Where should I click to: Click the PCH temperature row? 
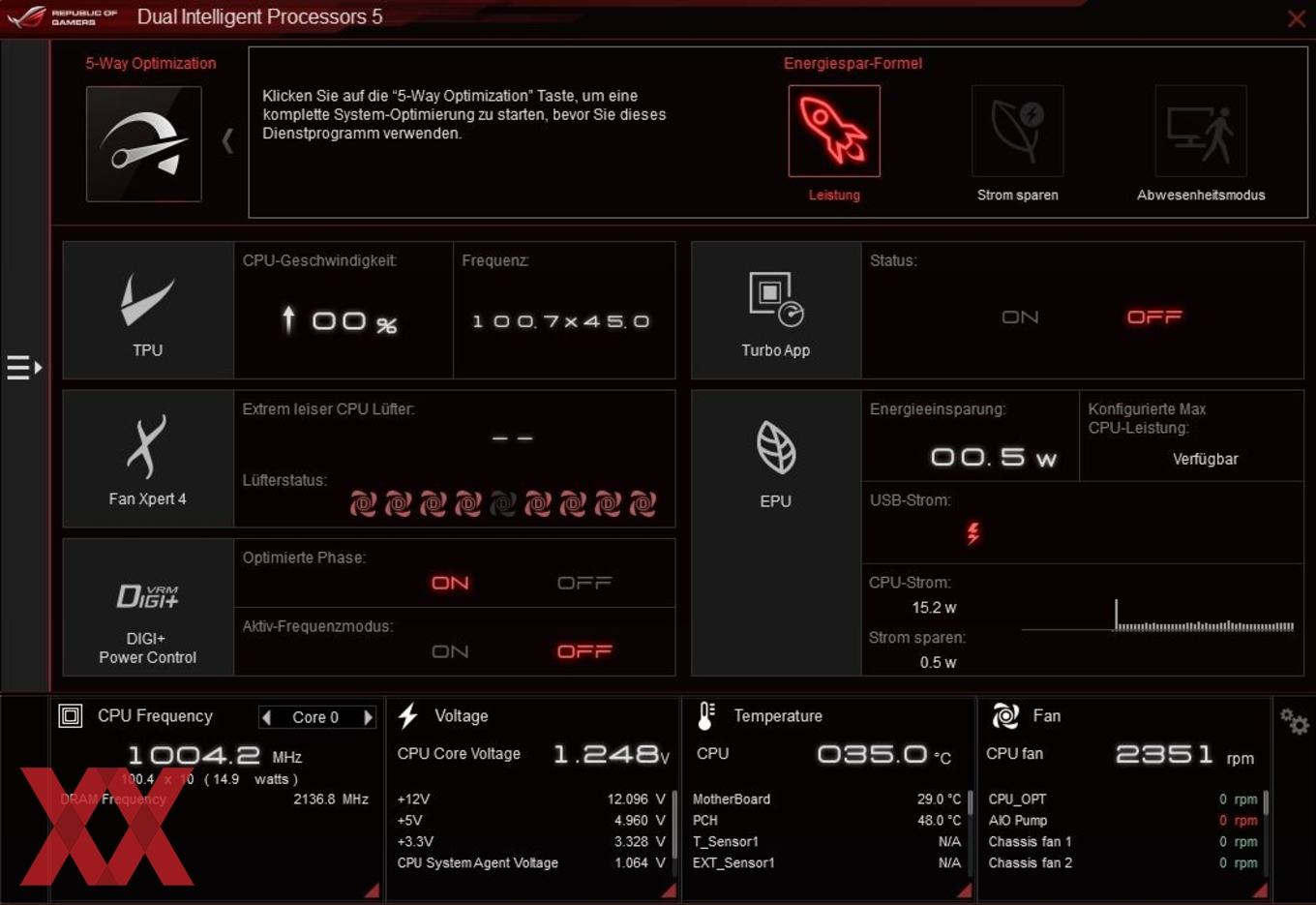point(827,821)
